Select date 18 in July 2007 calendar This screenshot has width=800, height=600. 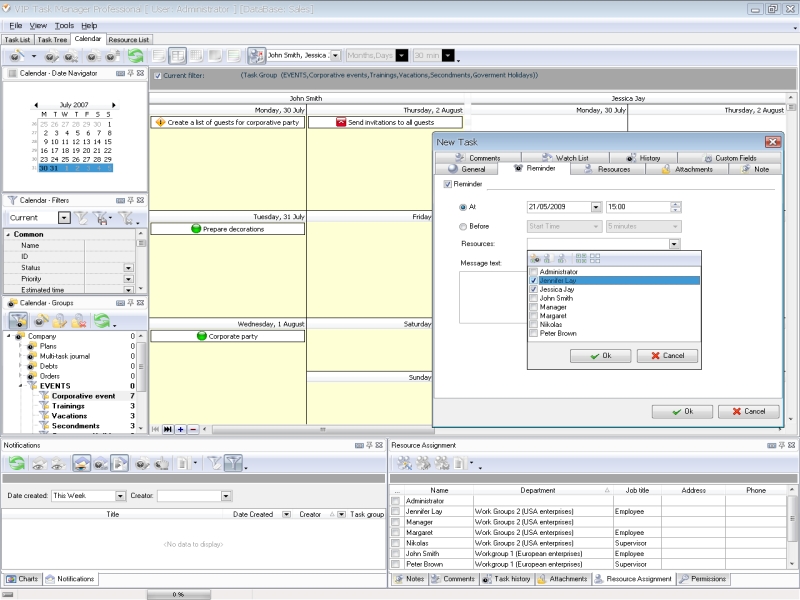point(66,151)
